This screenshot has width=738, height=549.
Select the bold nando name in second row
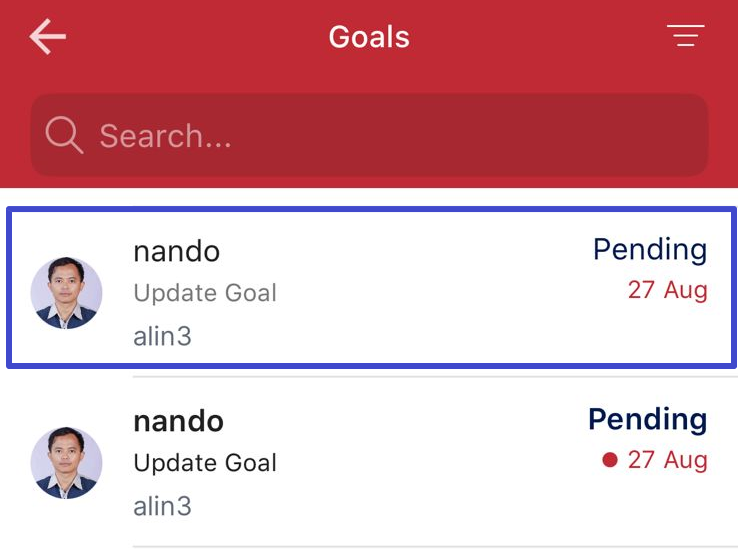coord(178,420)
